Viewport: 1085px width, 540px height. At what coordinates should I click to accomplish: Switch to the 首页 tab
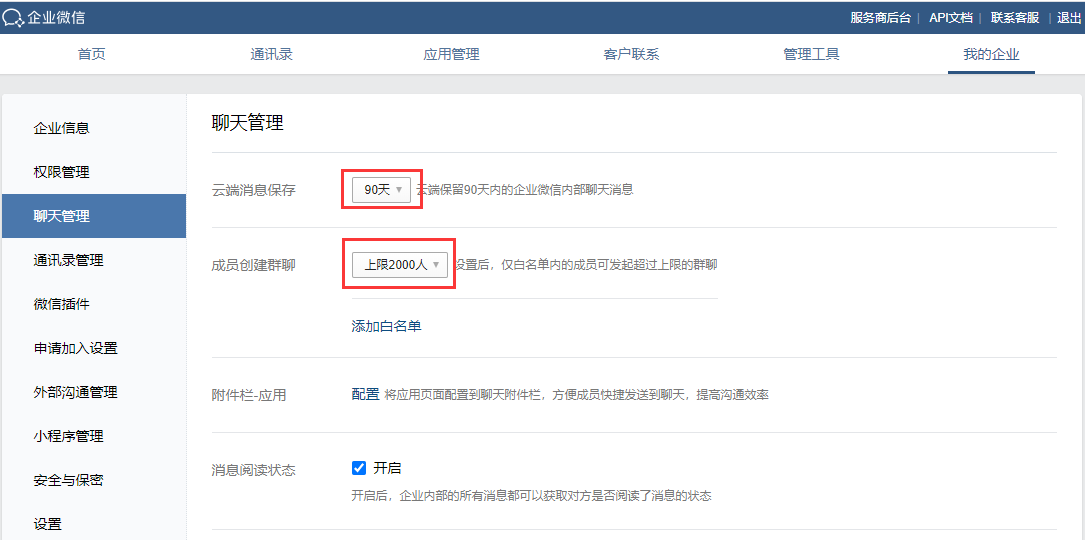[92, 54]
